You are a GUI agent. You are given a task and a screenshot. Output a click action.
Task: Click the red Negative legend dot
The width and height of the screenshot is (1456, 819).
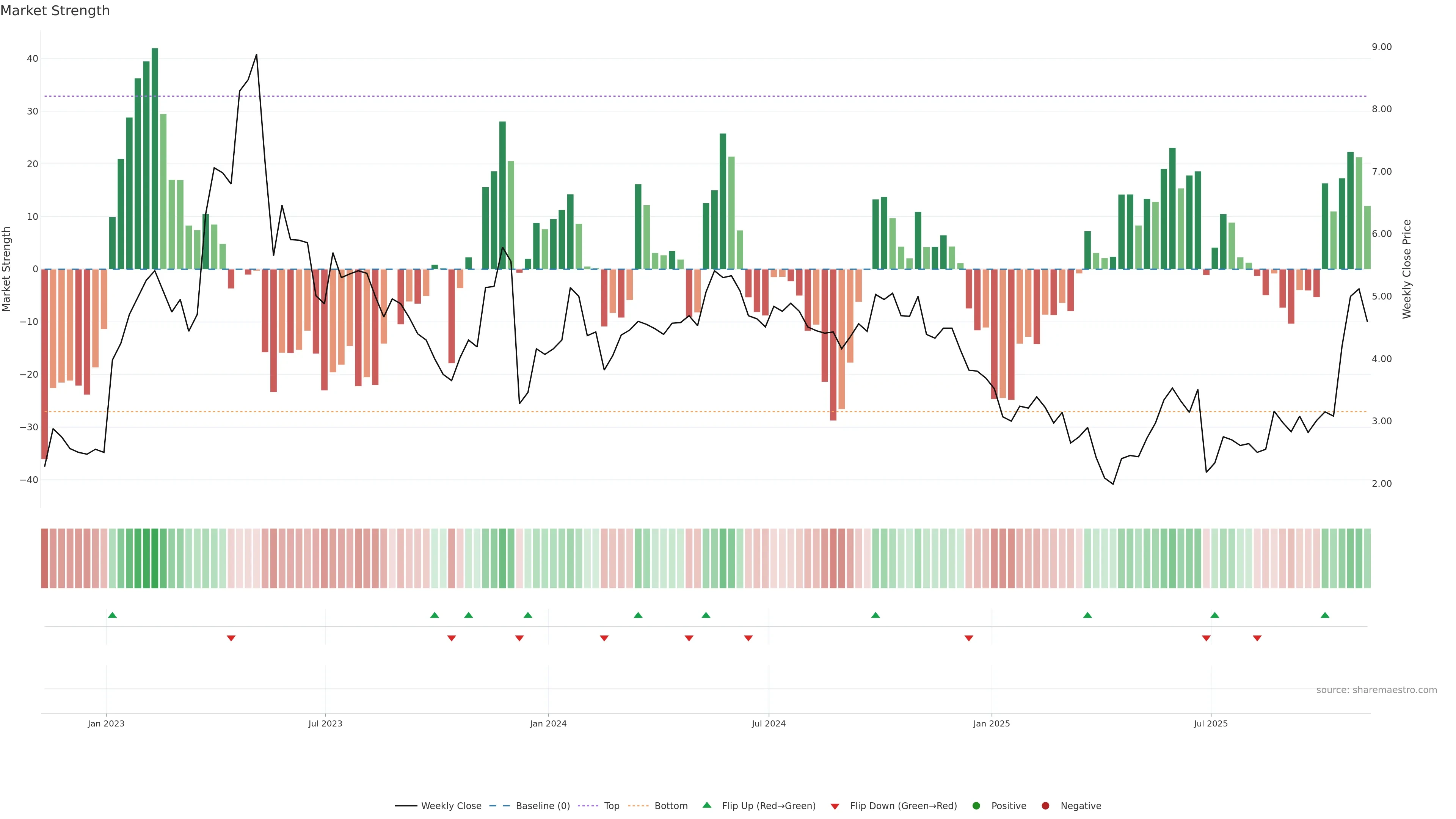coord(1045,806)
